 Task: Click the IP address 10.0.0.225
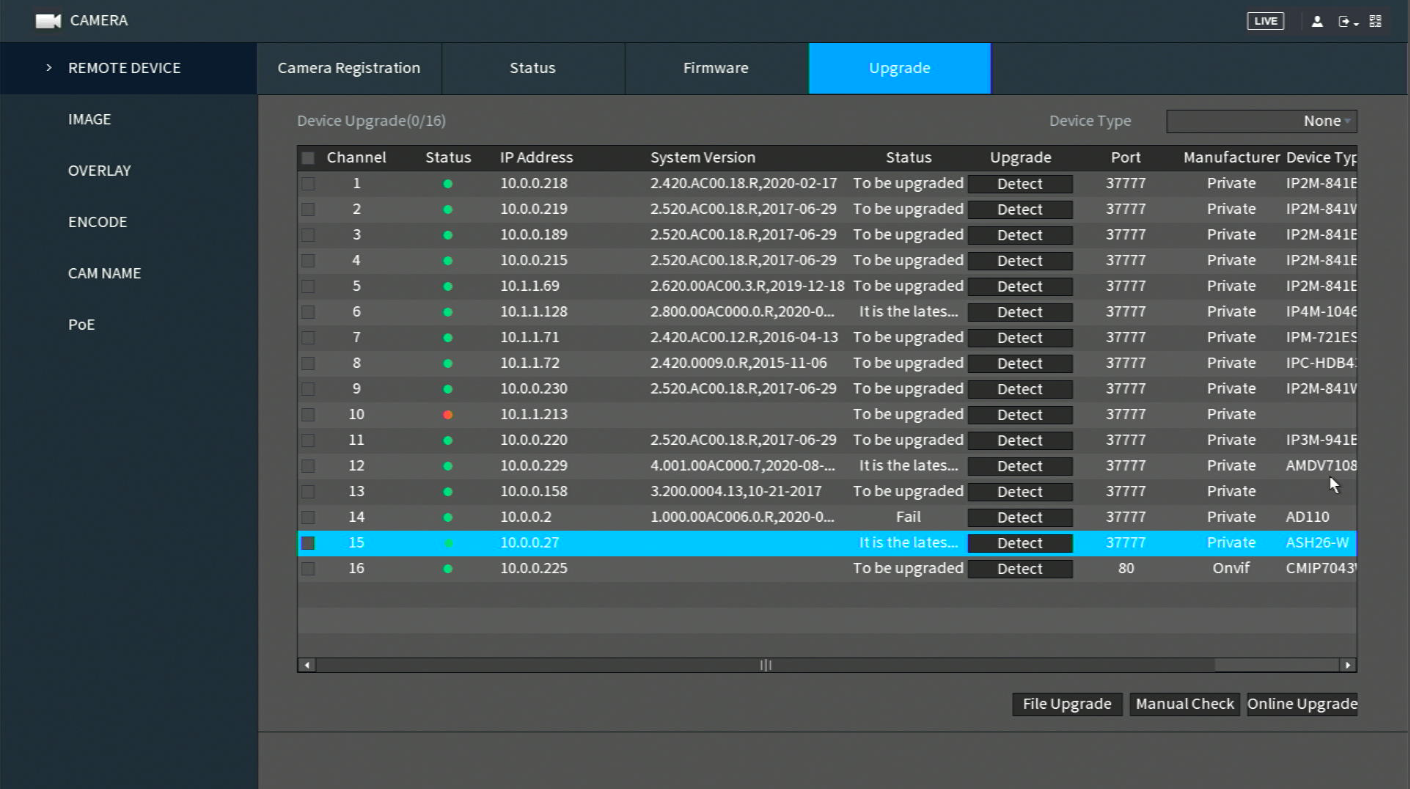coord(534,569)
